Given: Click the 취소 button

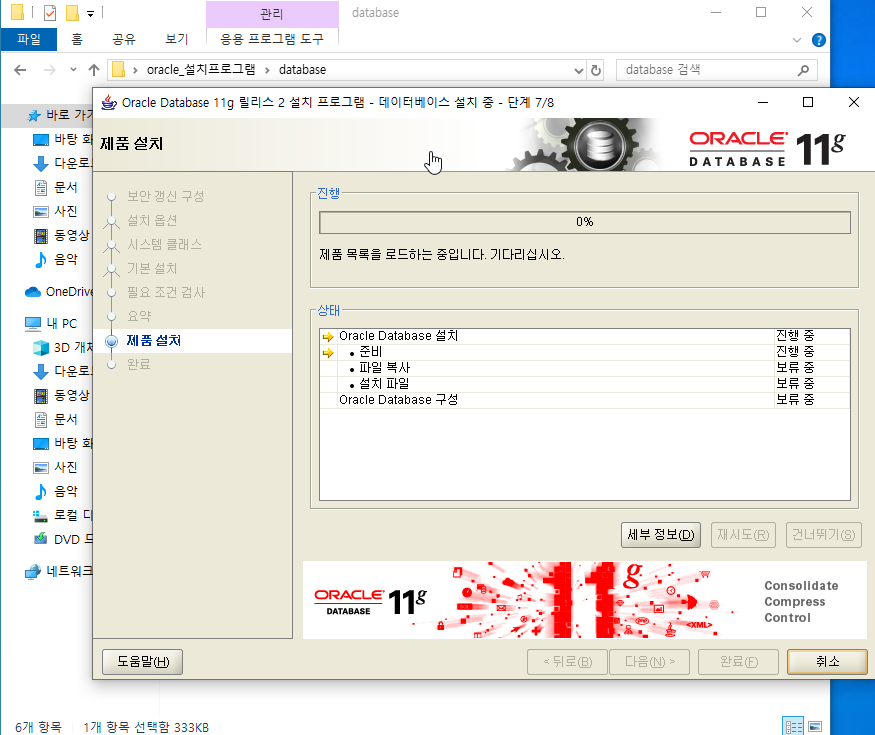Looking at the screenshot, I should 828,662.
